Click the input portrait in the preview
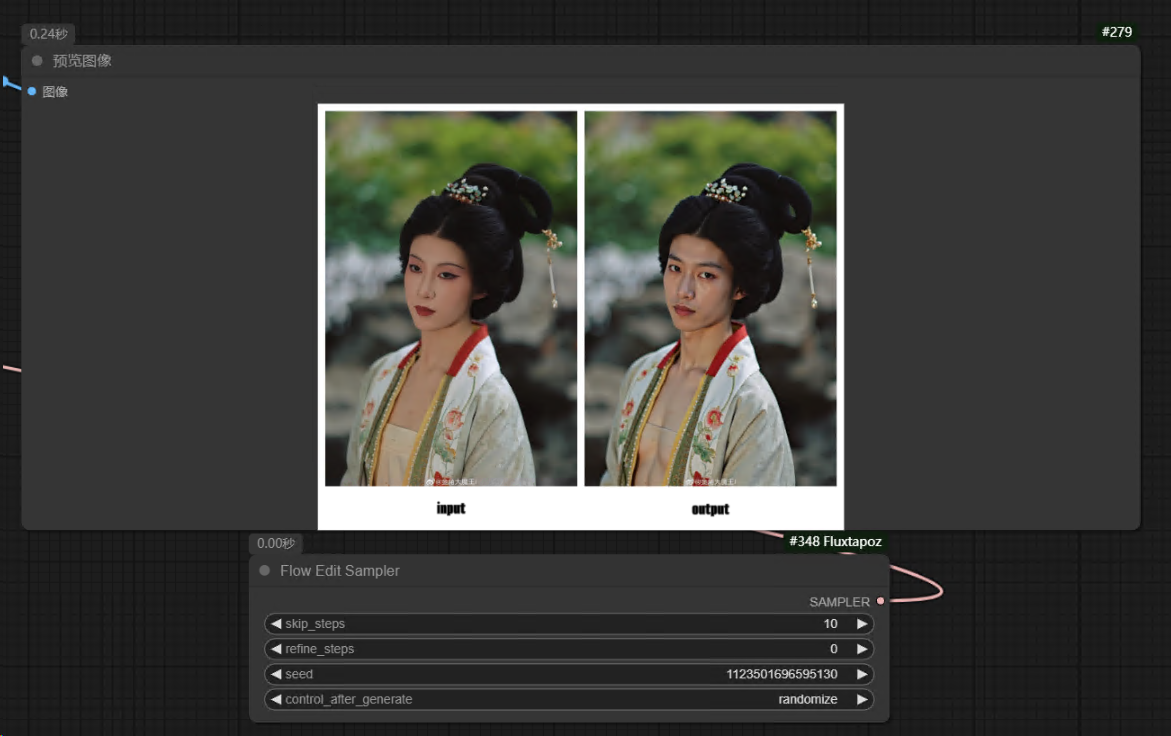The width and height of the screenshot is (1171, 736). click(451, 298)
